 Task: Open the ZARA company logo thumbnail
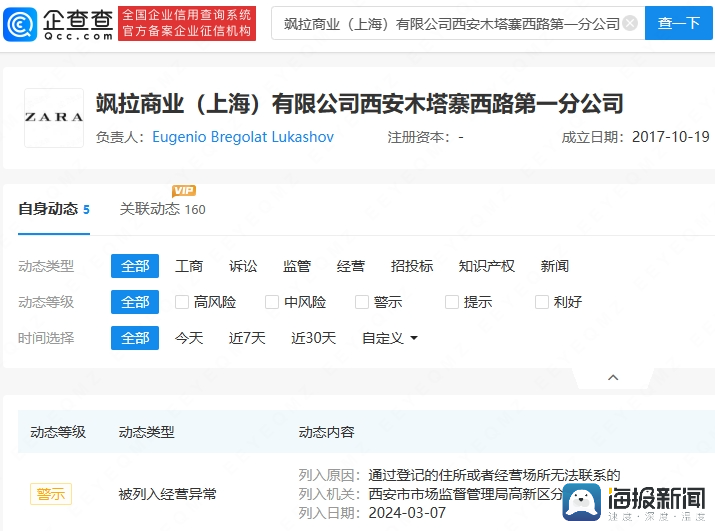54,118
